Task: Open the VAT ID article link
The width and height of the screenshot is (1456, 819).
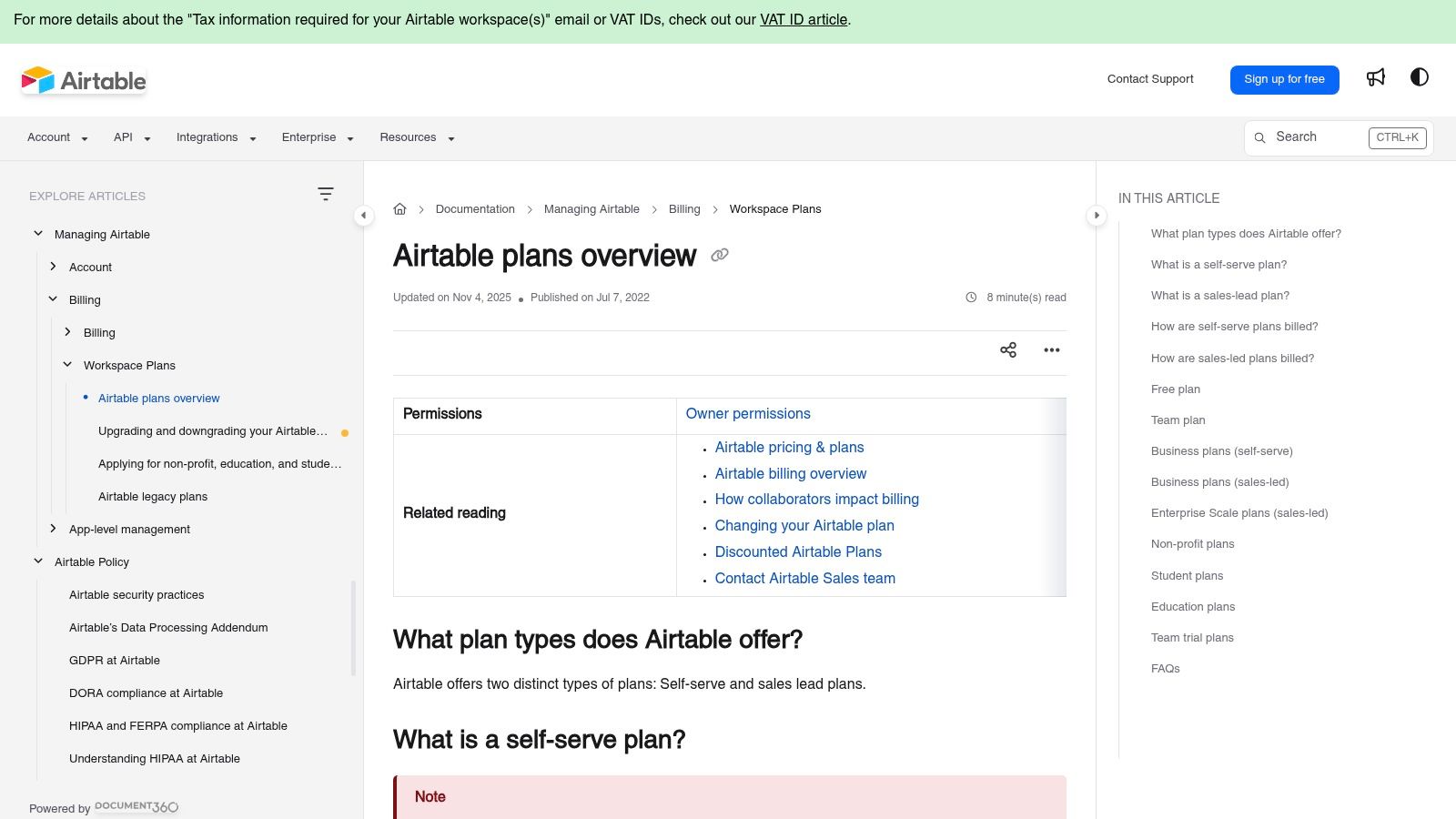Action: coord(803,19)
